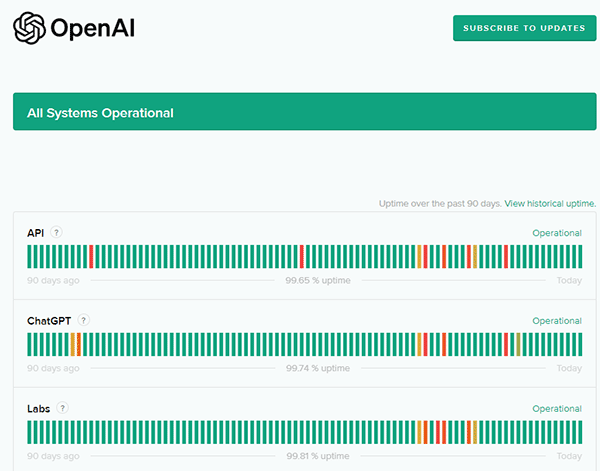This screenshot has width=600, height=471.
Task: Click the first yellow bar in Labs timeline
Action: click(419, 432)
